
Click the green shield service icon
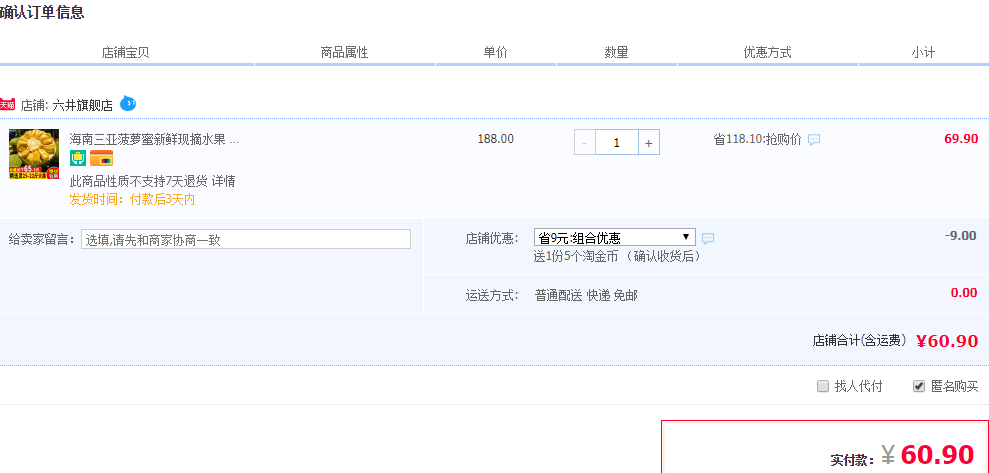(x=78, y=158)
